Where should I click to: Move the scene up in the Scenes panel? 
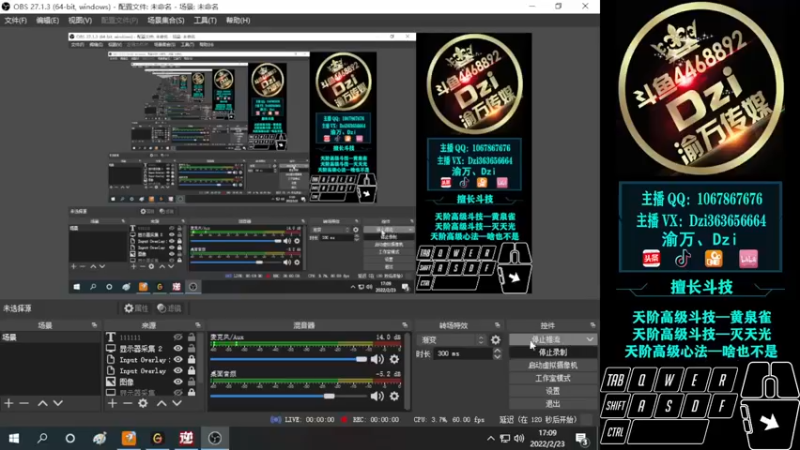point(42,404)
